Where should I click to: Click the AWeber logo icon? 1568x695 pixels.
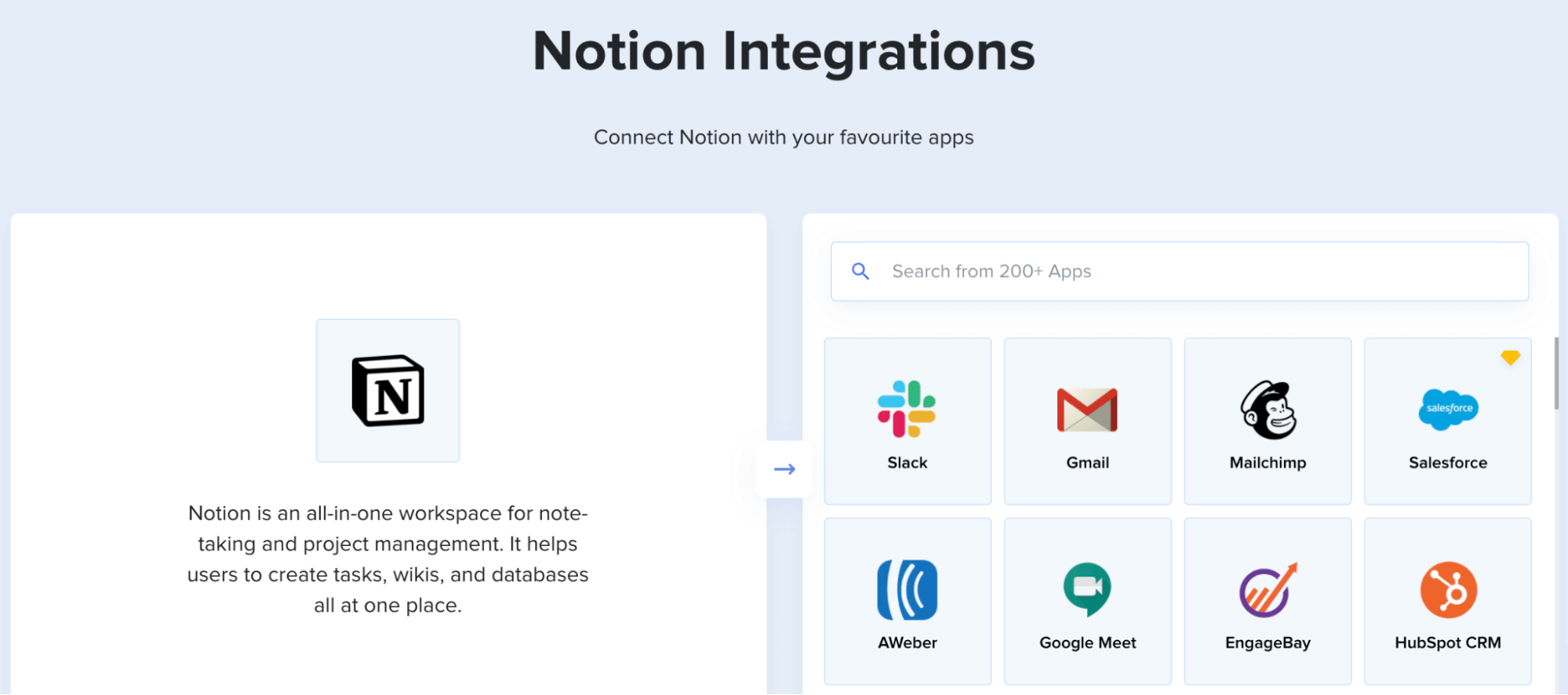coord(907,590)
